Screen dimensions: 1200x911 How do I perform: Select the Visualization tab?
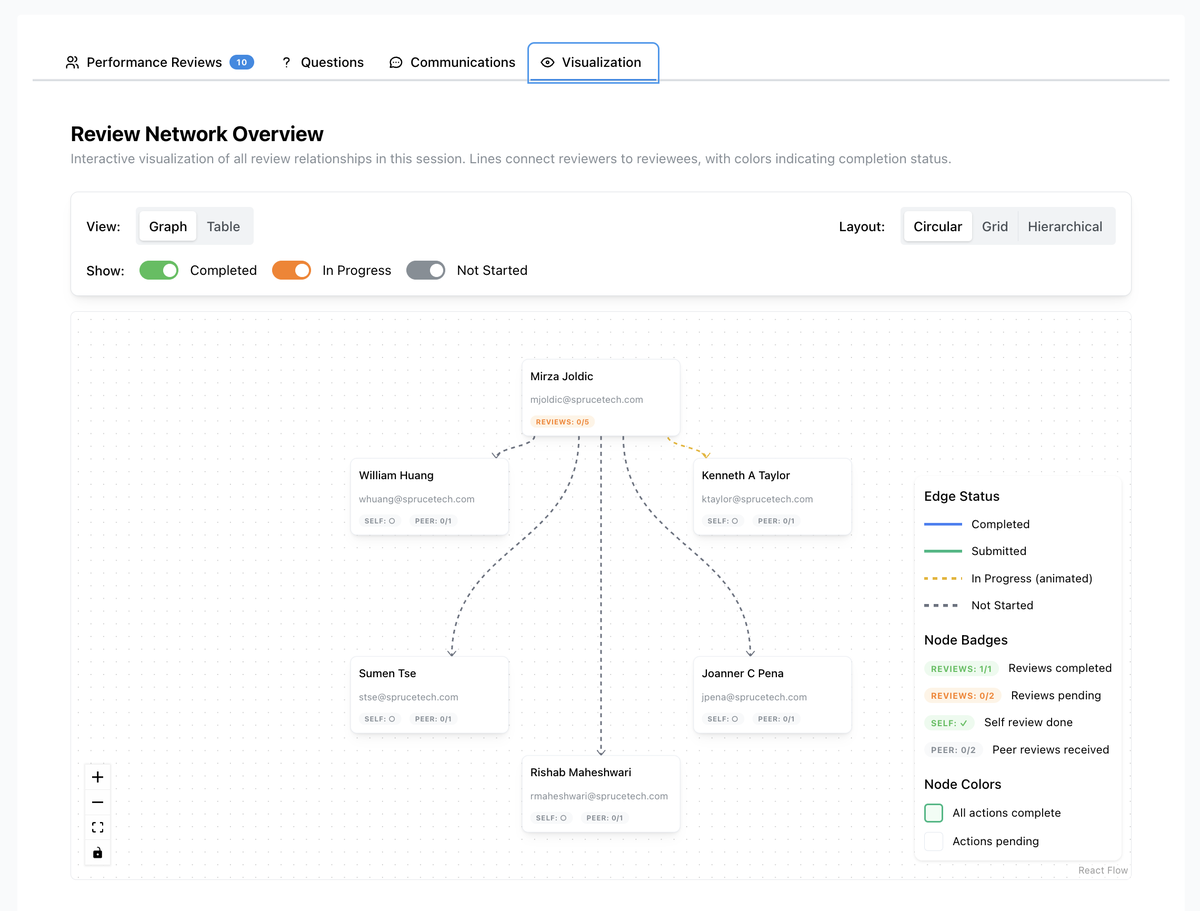[x=593, y=62]
